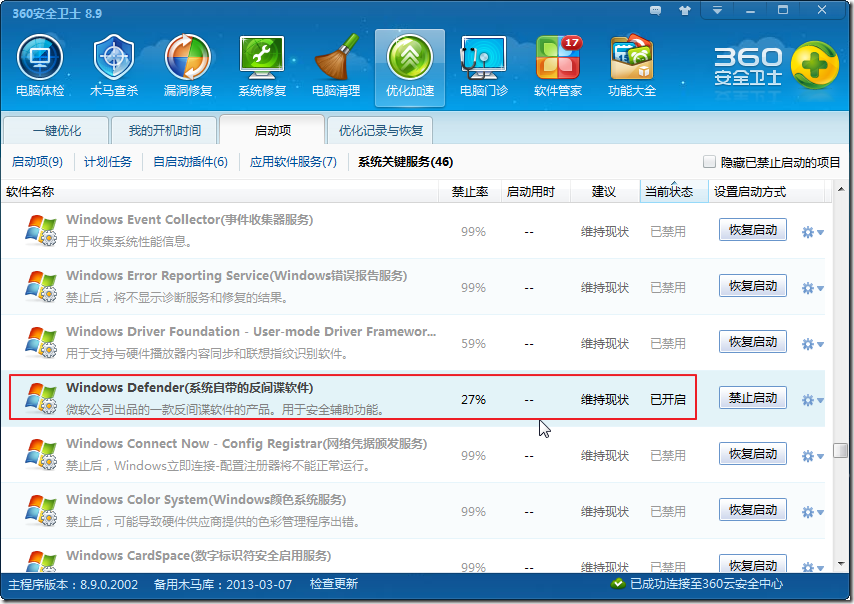
Task: Click the 360 green plus logo
Action: point(814,65)
